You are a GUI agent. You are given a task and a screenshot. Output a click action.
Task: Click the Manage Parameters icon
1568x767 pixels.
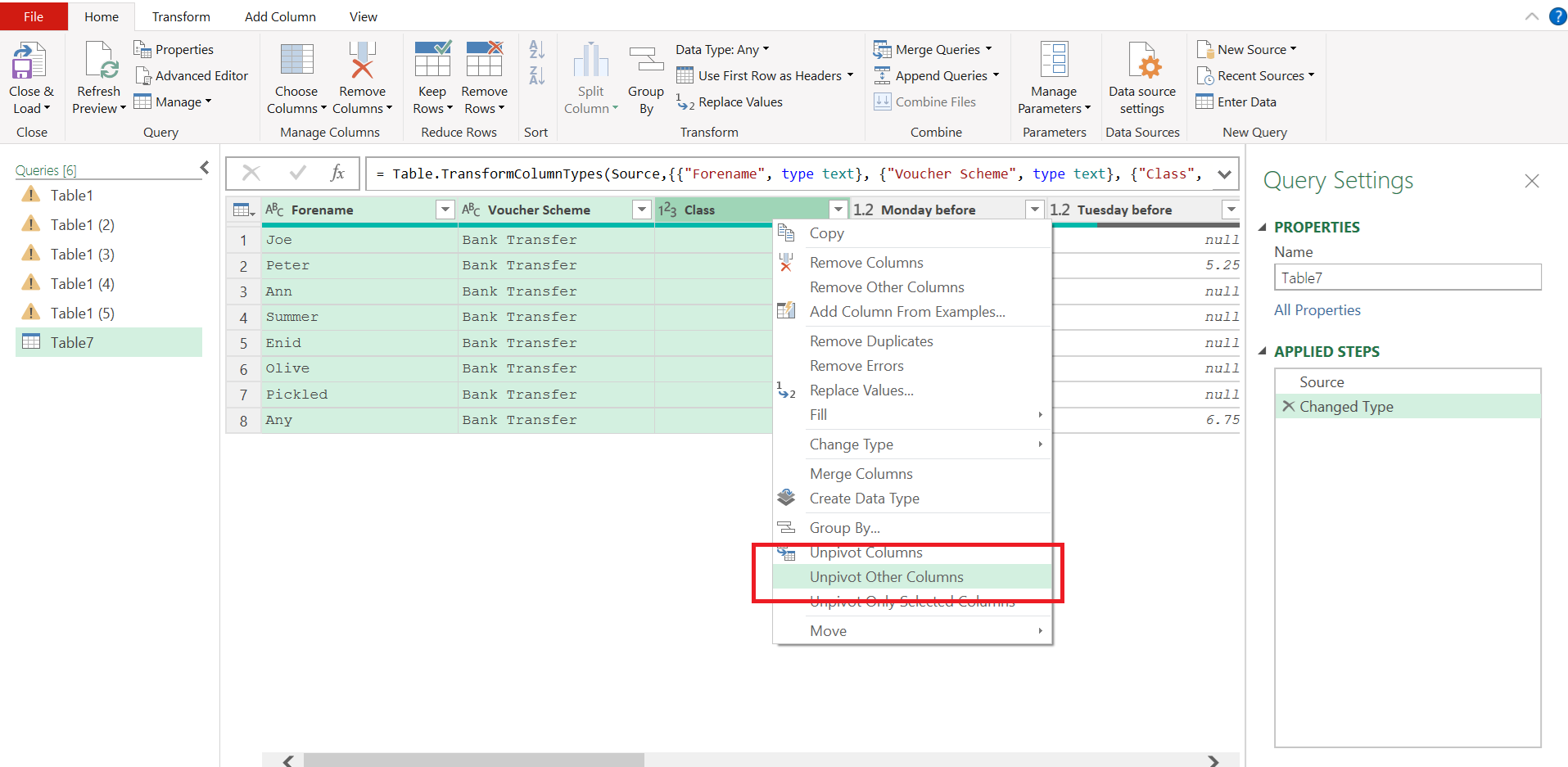[1053, 60]
